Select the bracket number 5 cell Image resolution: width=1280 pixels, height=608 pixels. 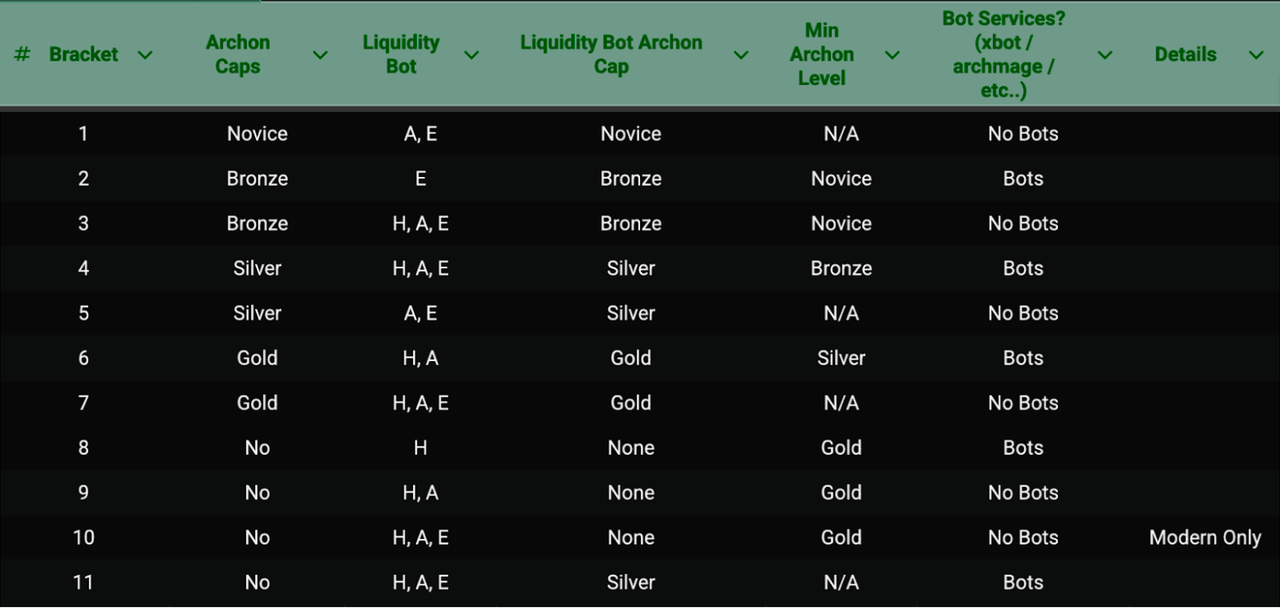84,313
